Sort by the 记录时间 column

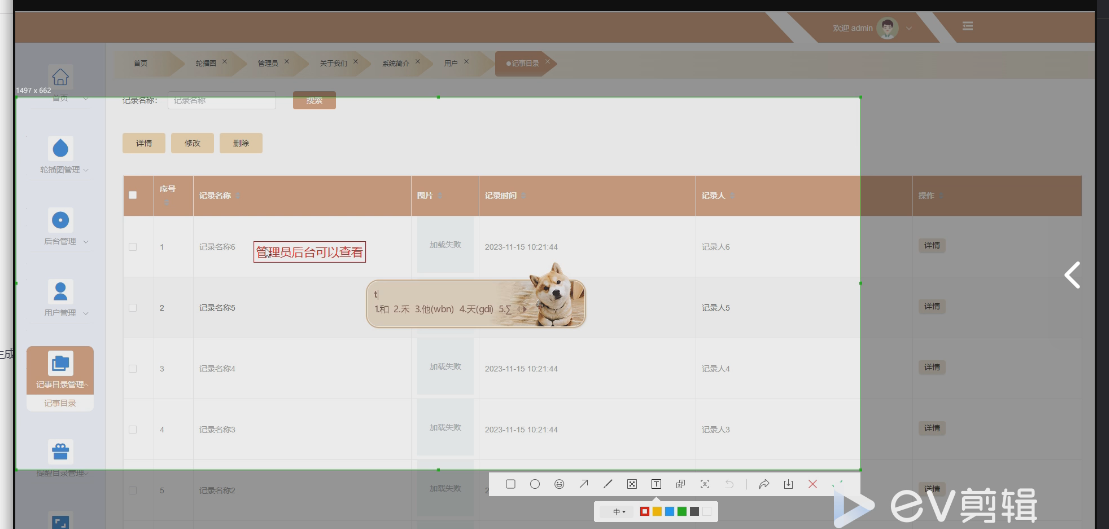(x=523, y=196)
